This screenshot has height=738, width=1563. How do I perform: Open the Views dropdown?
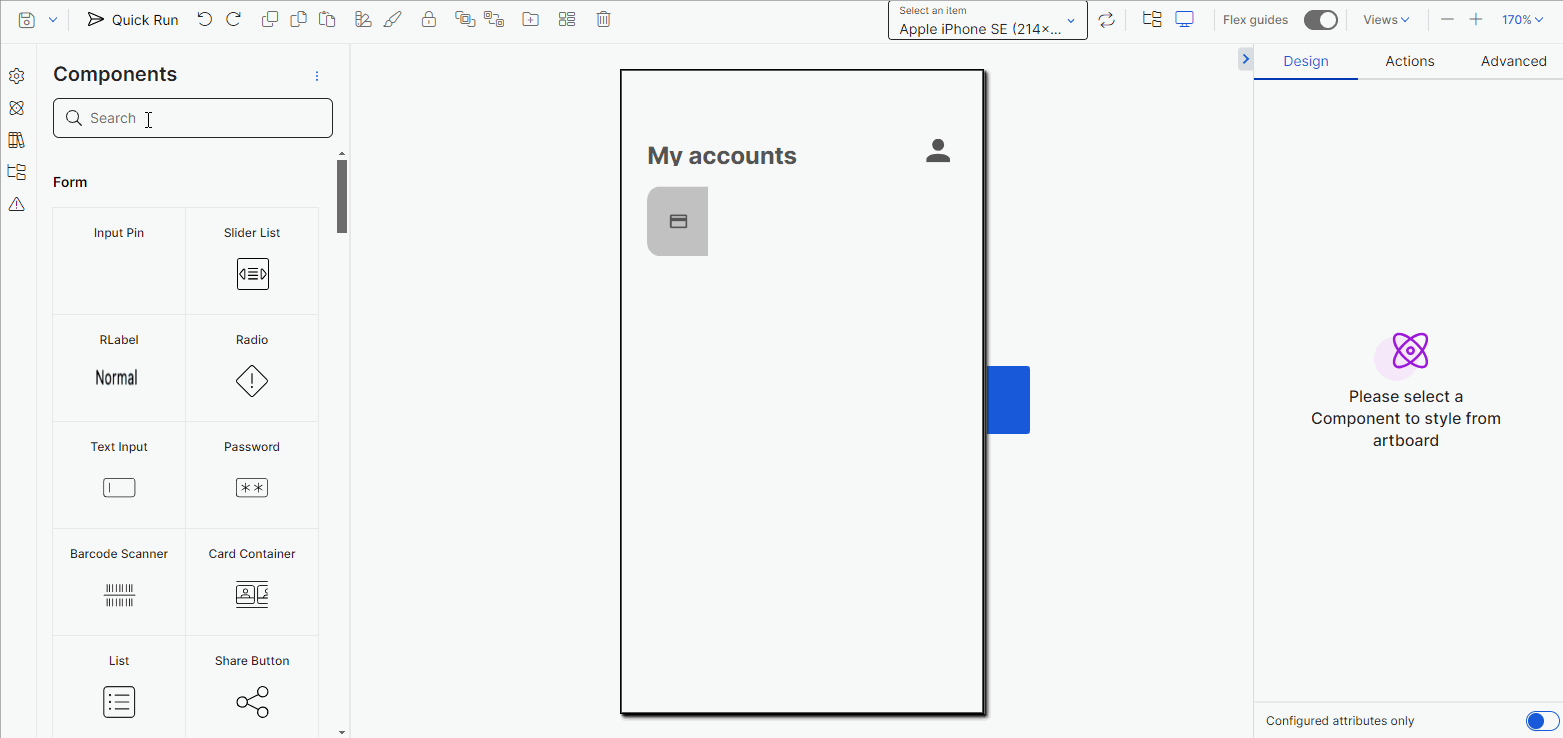click(1385, 18)
